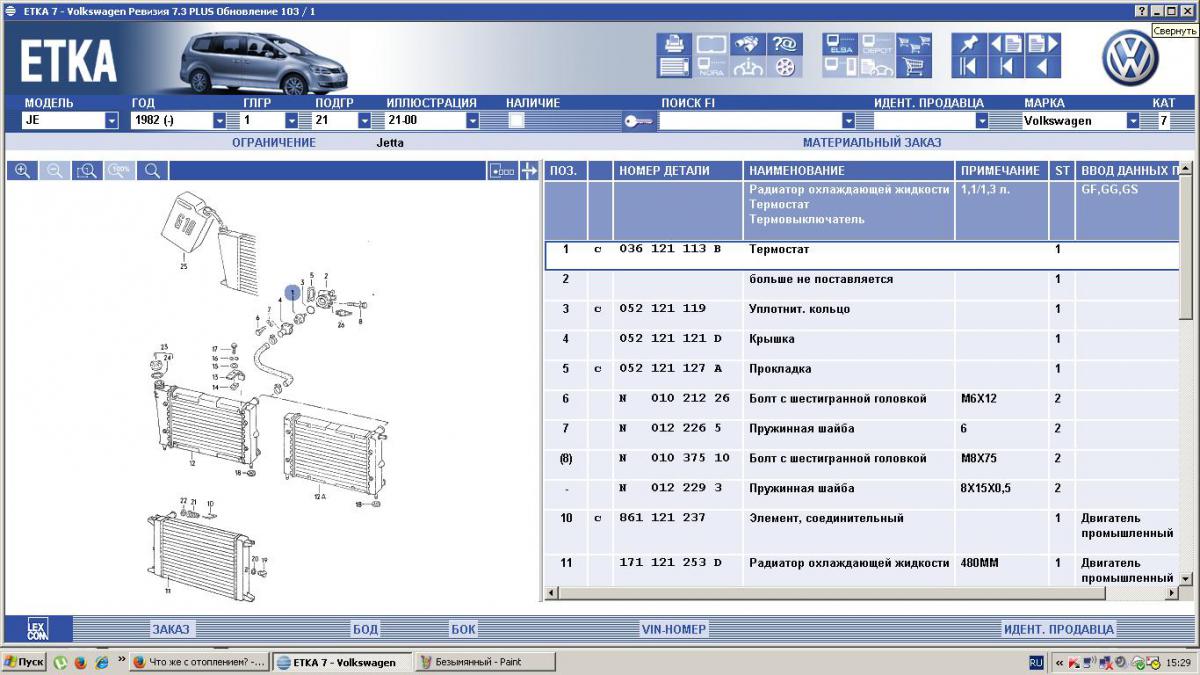Zoom out on the illustration
Image resolution: width=1200 pixels, height=675 pixels.
click(55, 171)
